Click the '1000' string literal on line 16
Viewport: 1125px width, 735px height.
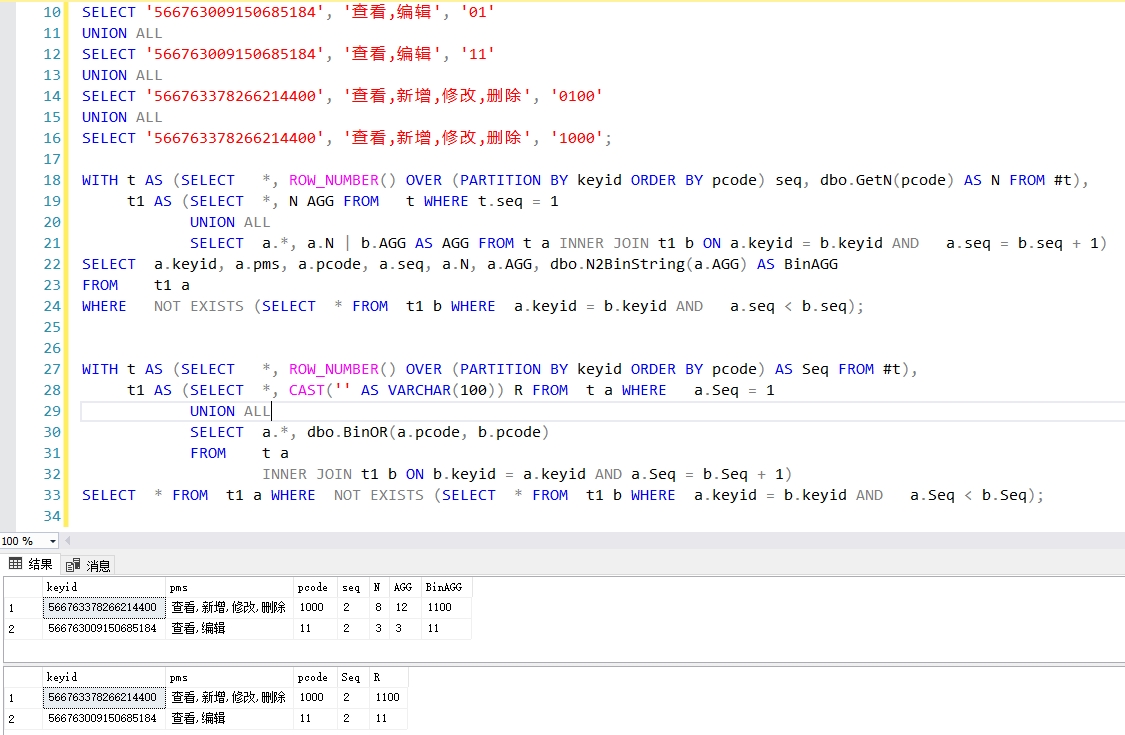576,138
